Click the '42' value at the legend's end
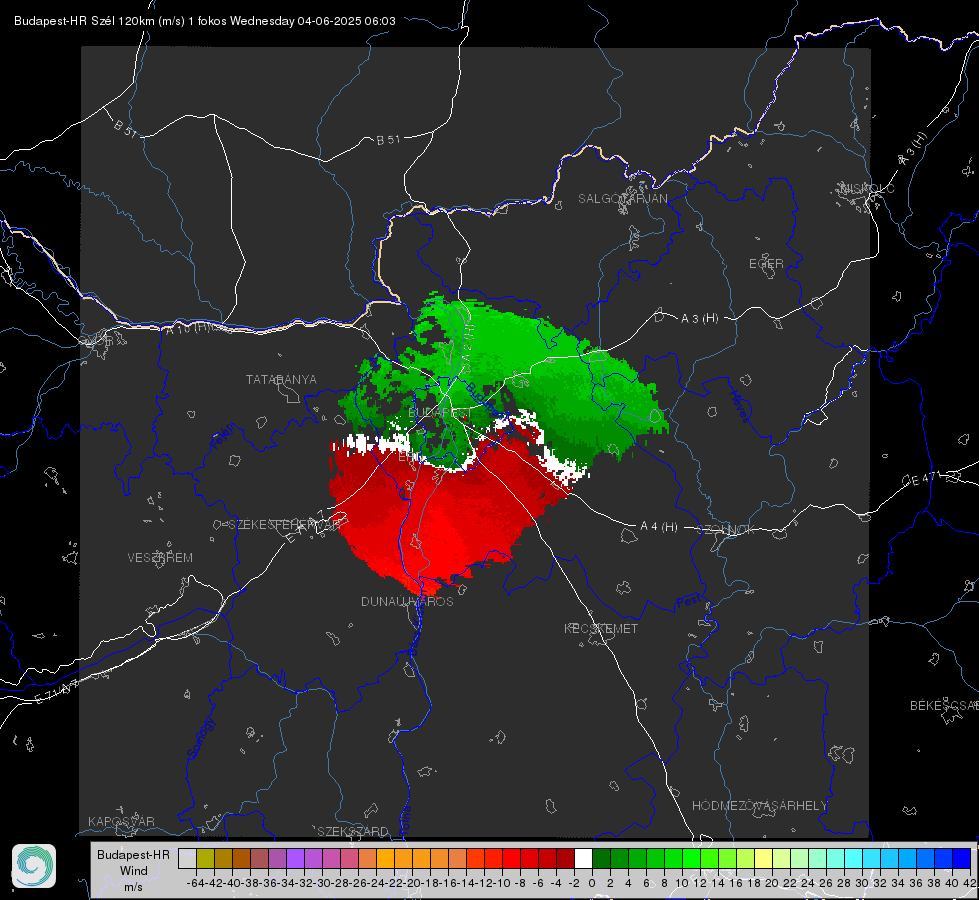The height and width of the screenshot is (900, 979). pyautogui.click(x=969, y=883)
